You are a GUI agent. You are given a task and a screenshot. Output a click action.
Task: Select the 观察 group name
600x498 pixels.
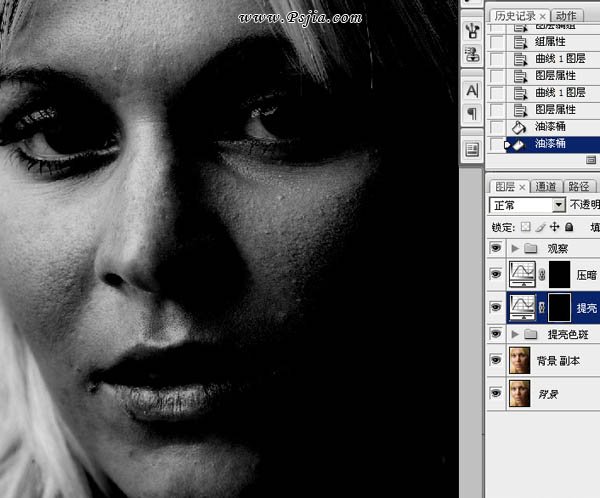click(558, 249)
